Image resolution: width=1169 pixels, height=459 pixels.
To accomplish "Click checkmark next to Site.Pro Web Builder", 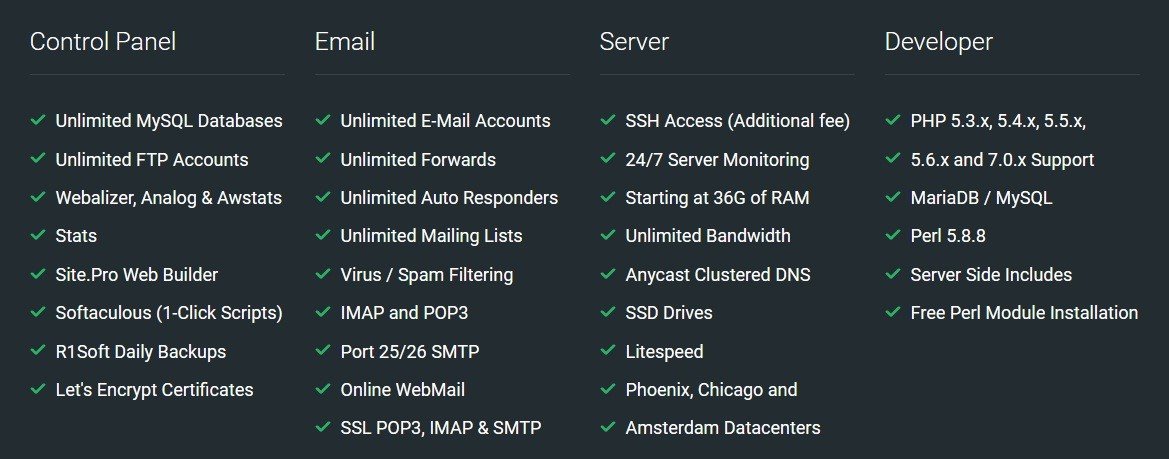I will 38,273.
